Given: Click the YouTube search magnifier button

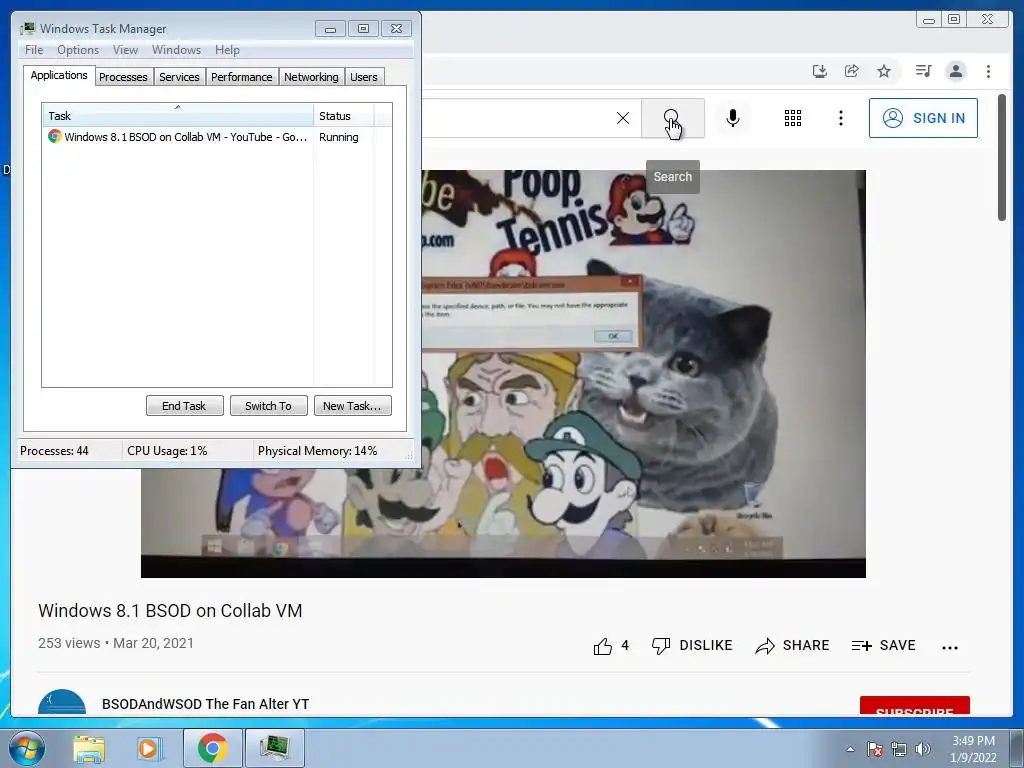Looking at the screenshot, I should (x=672, y=118).
